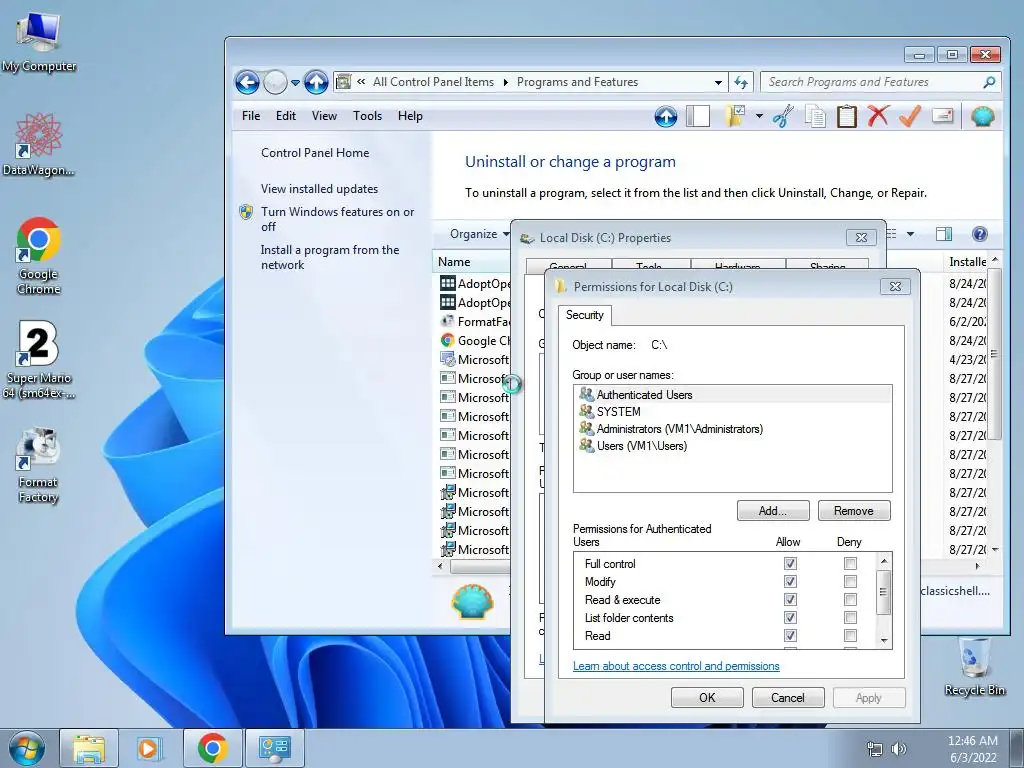This screenshot has width=1024, height=768.
Task: Click the Back arrow in Programs and Features
Action: pyautogui.click(x=248, y=82)
